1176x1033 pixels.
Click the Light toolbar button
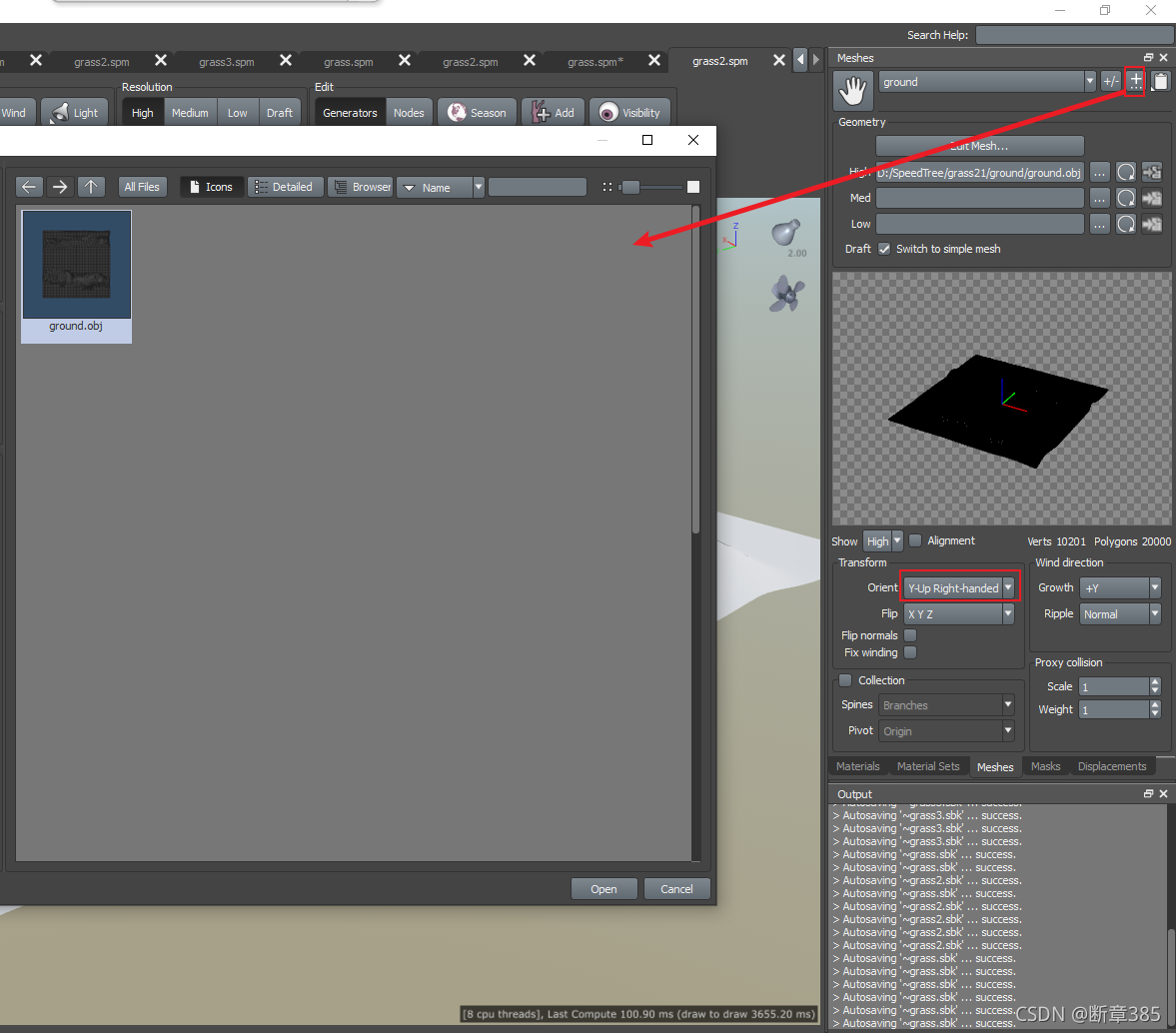pyautogui.click(x=74, y=113)
